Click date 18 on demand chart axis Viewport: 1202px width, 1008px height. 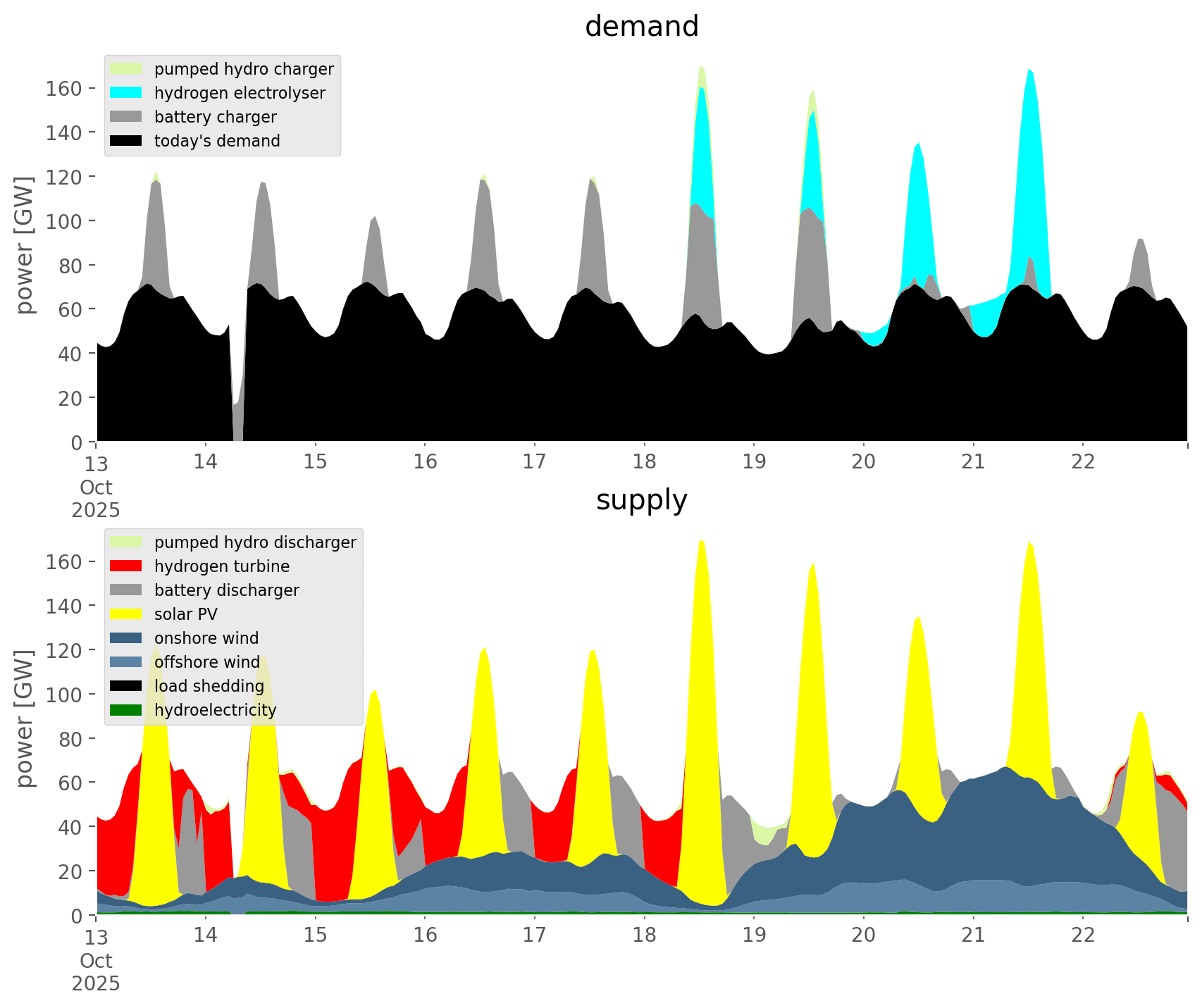644,462
